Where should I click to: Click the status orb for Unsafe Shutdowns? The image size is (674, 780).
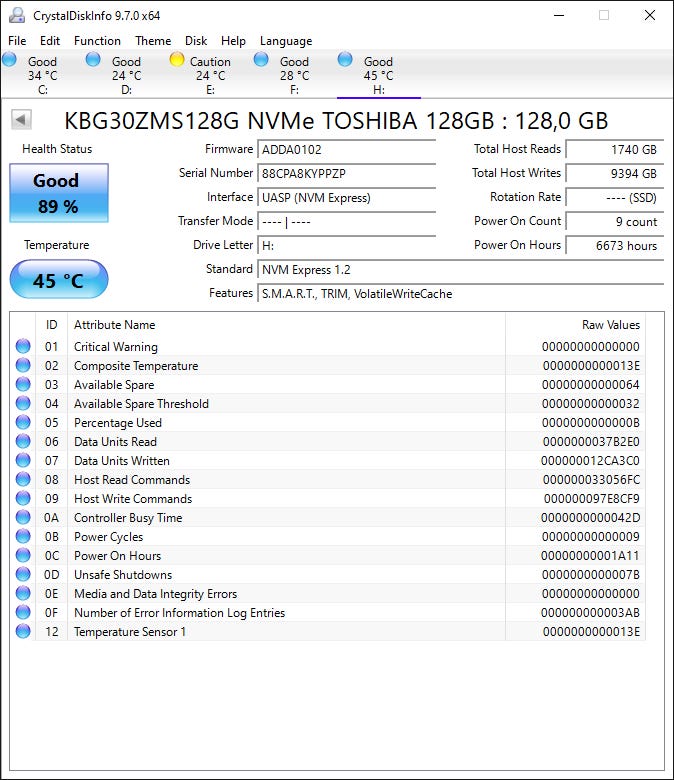(23, 575)
